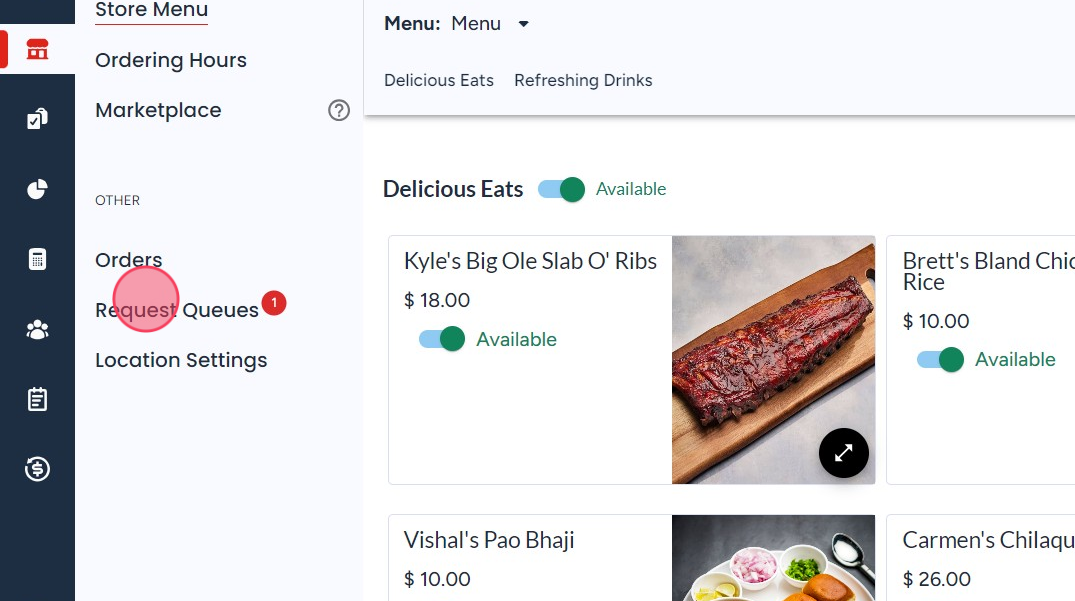The height and width of the screenshot is (601, 1075).
Task: Open the dollar sign circular icon
Action: [x=37, y=469]
